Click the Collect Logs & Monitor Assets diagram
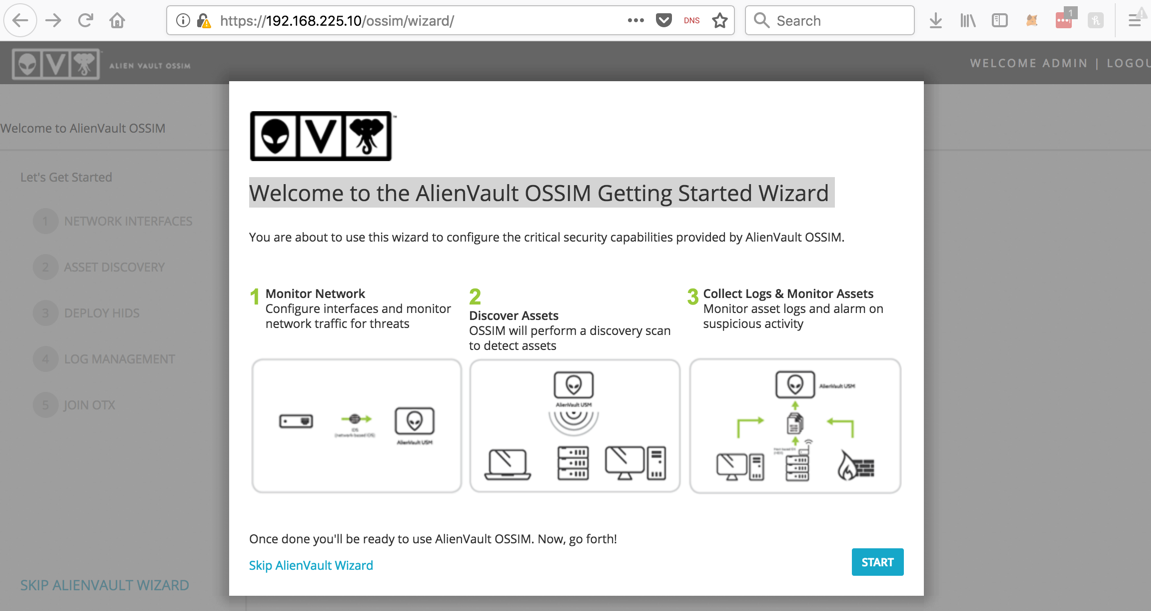Screen dimensions: 1151x611 [x=795, y=426]
